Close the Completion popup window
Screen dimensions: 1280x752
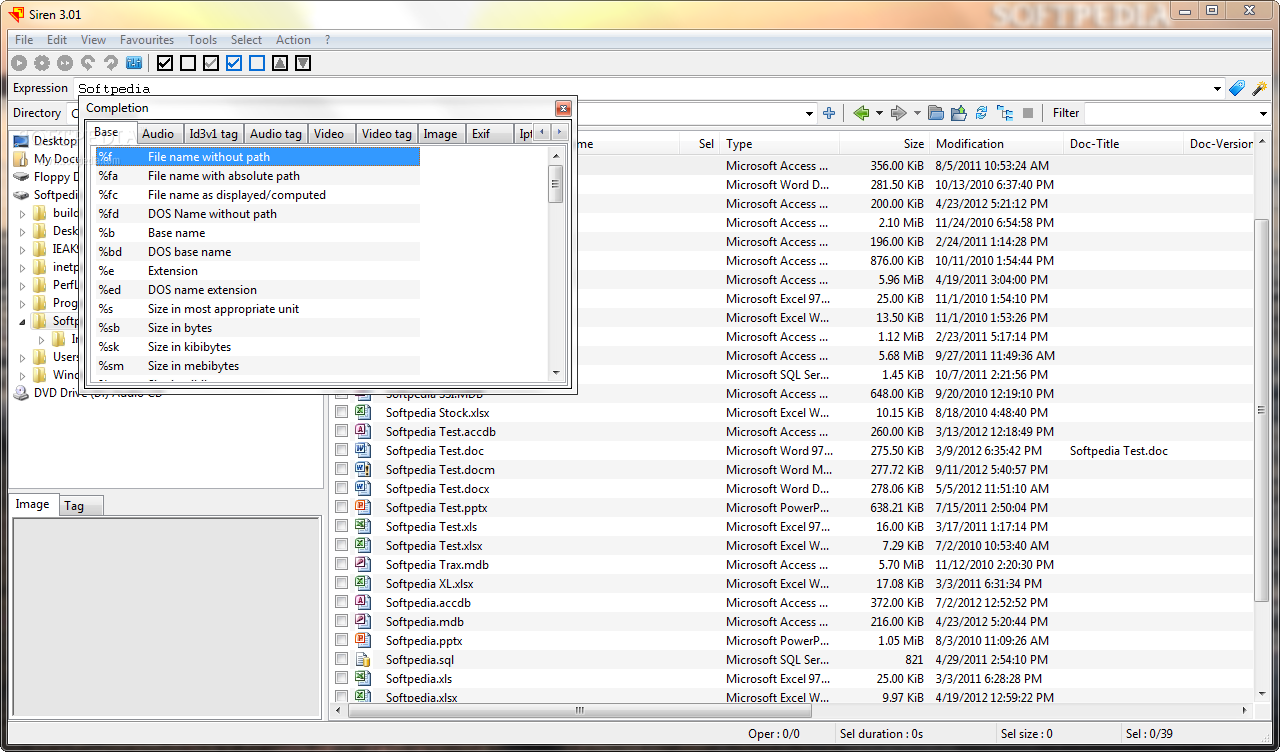(x=563, y=108)
